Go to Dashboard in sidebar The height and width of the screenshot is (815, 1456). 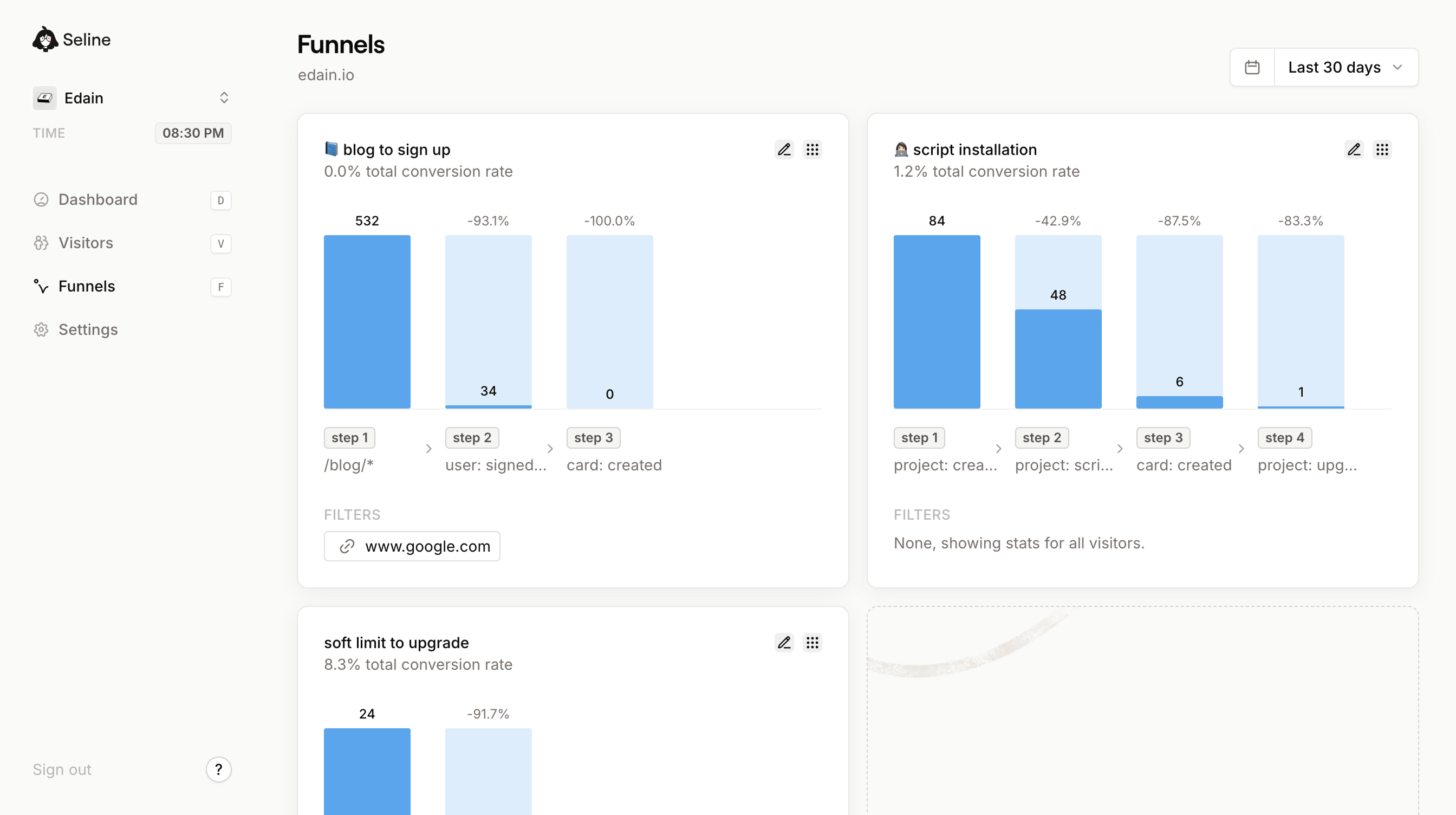click(98, 199)
